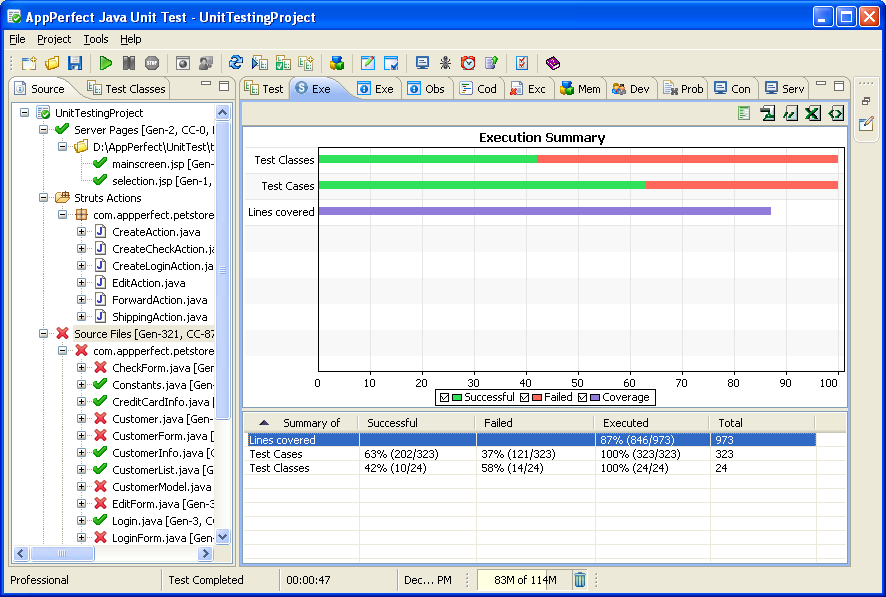
Task: Open the File menu
Action: (x=18, y=39)
